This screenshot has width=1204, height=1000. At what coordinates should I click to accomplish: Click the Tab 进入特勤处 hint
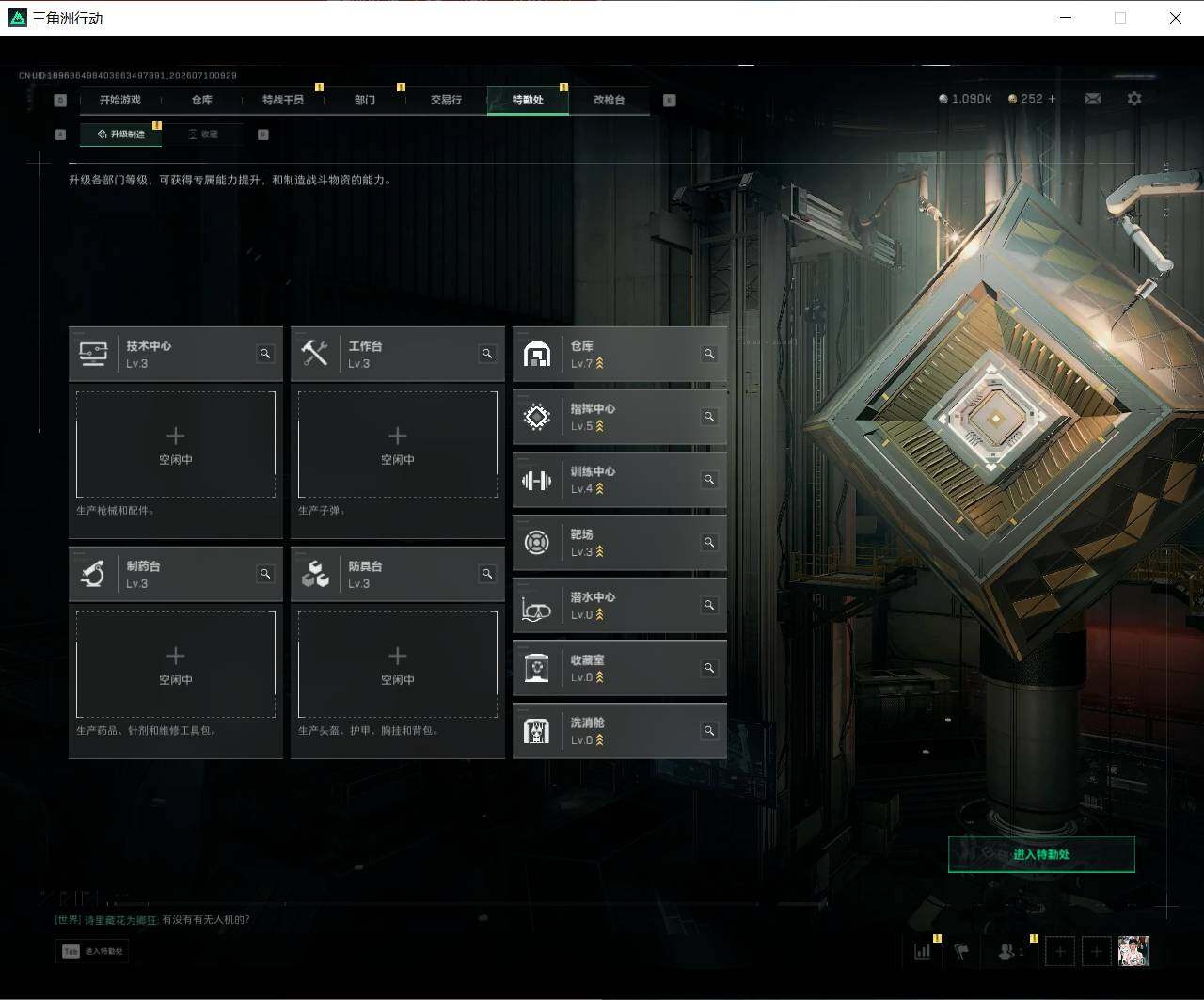[x=92, y=951]
